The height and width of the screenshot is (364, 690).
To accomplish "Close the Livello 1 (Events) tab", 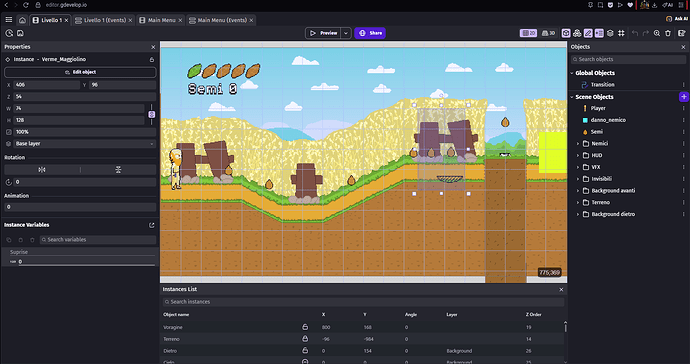I will tap(130, 20).
